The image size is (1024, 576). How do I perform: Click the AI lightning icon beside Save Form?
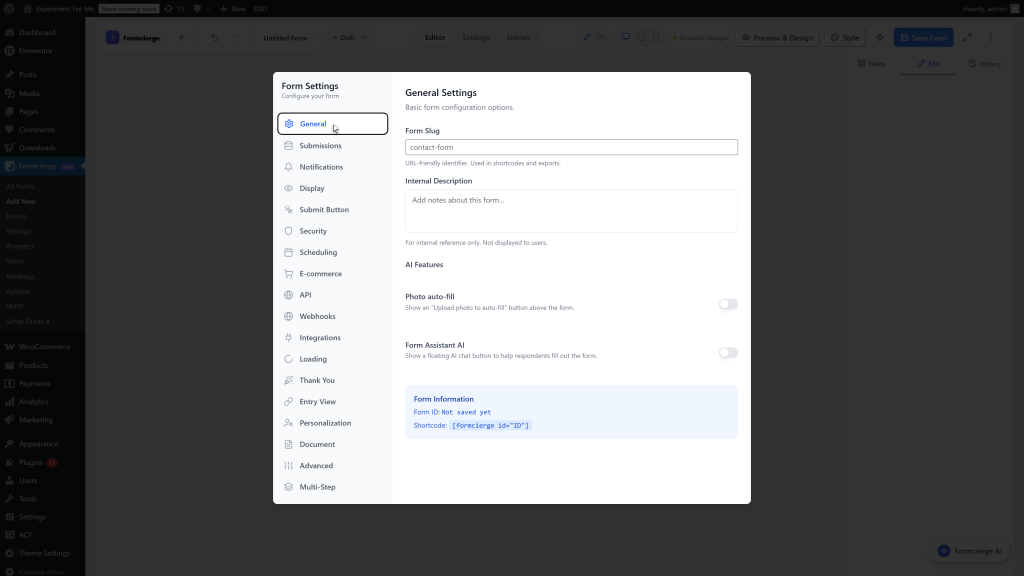pyautogui.click(x=879, y=36)
